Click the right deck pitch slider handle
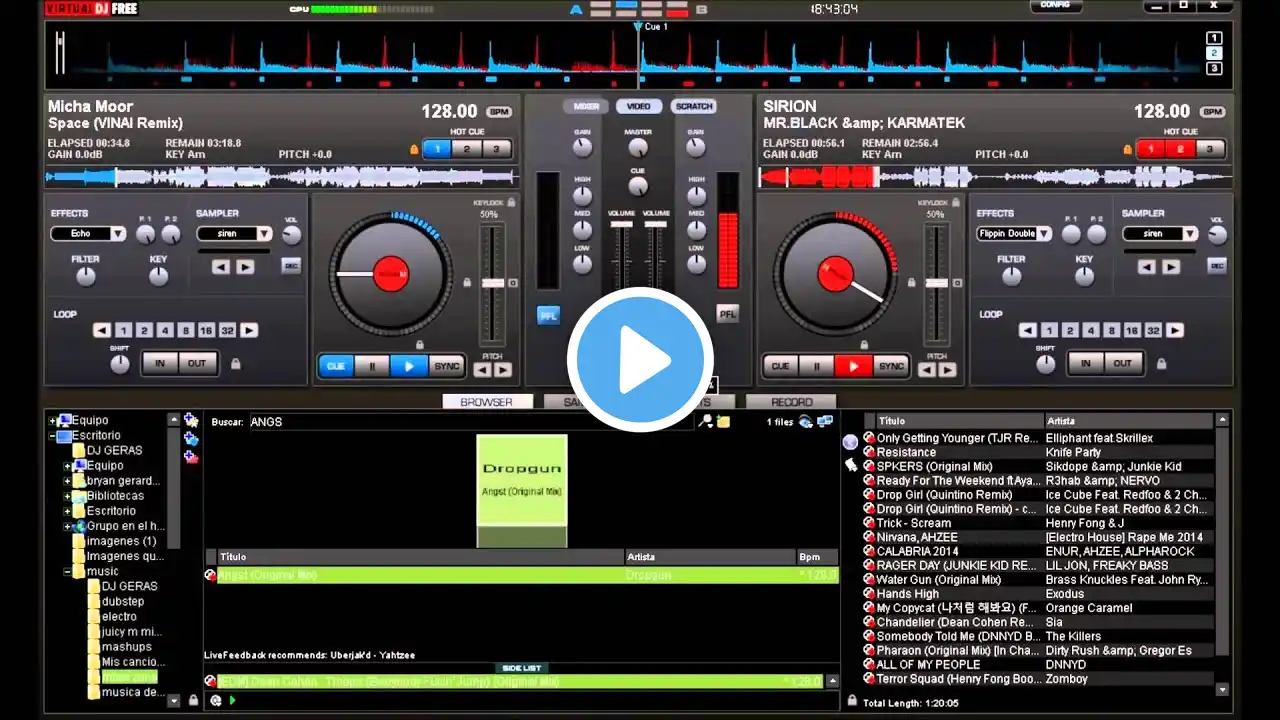This screenshot has height=720, width=1280. click(938, 284)
